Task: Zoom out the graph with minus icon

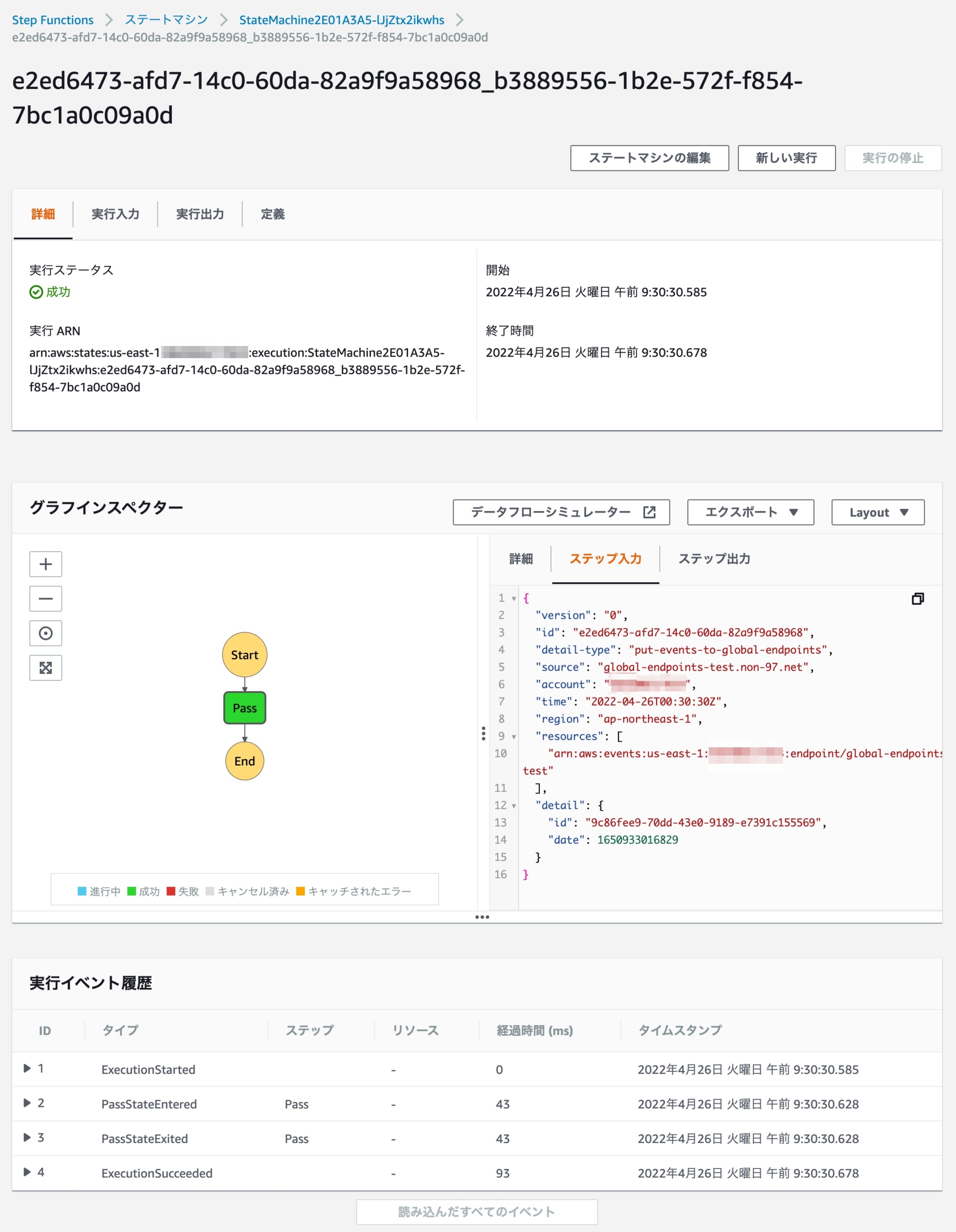Action: pyautogui.click(x=46, y=599)
